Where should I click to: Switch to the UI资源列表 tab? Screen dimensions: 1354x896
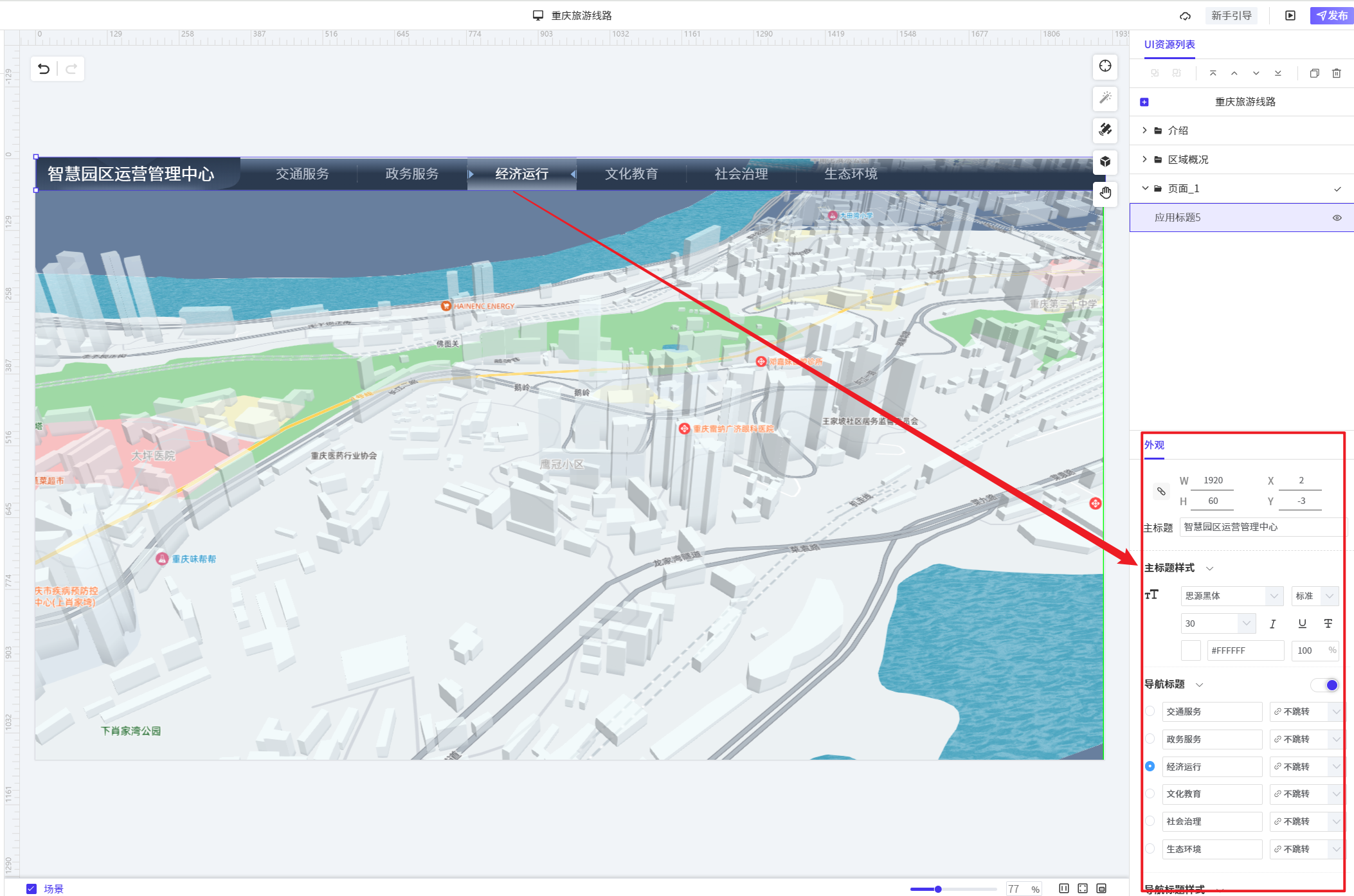[1169, 44]
